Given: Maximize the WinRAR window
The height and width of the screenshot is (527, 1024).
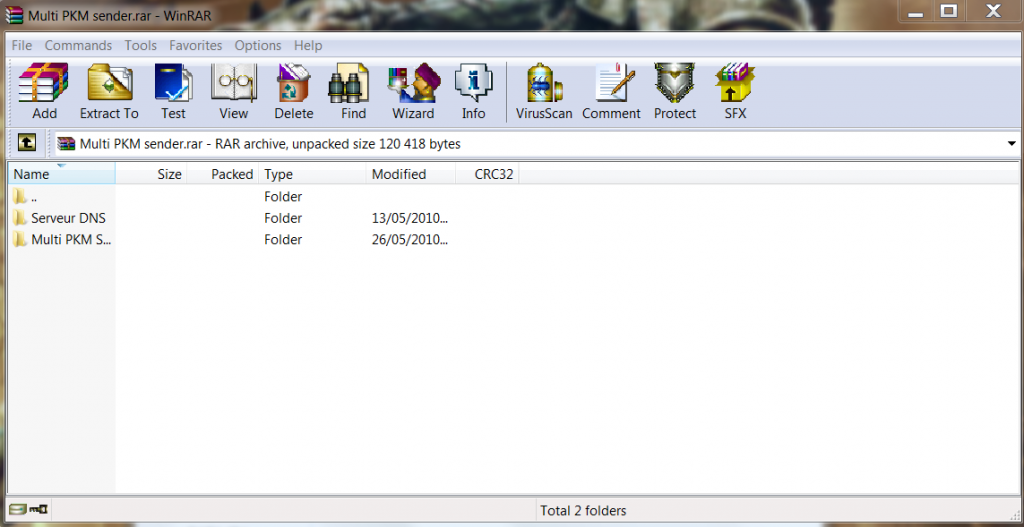Looking at the screenshot, I should pos(949,11).
